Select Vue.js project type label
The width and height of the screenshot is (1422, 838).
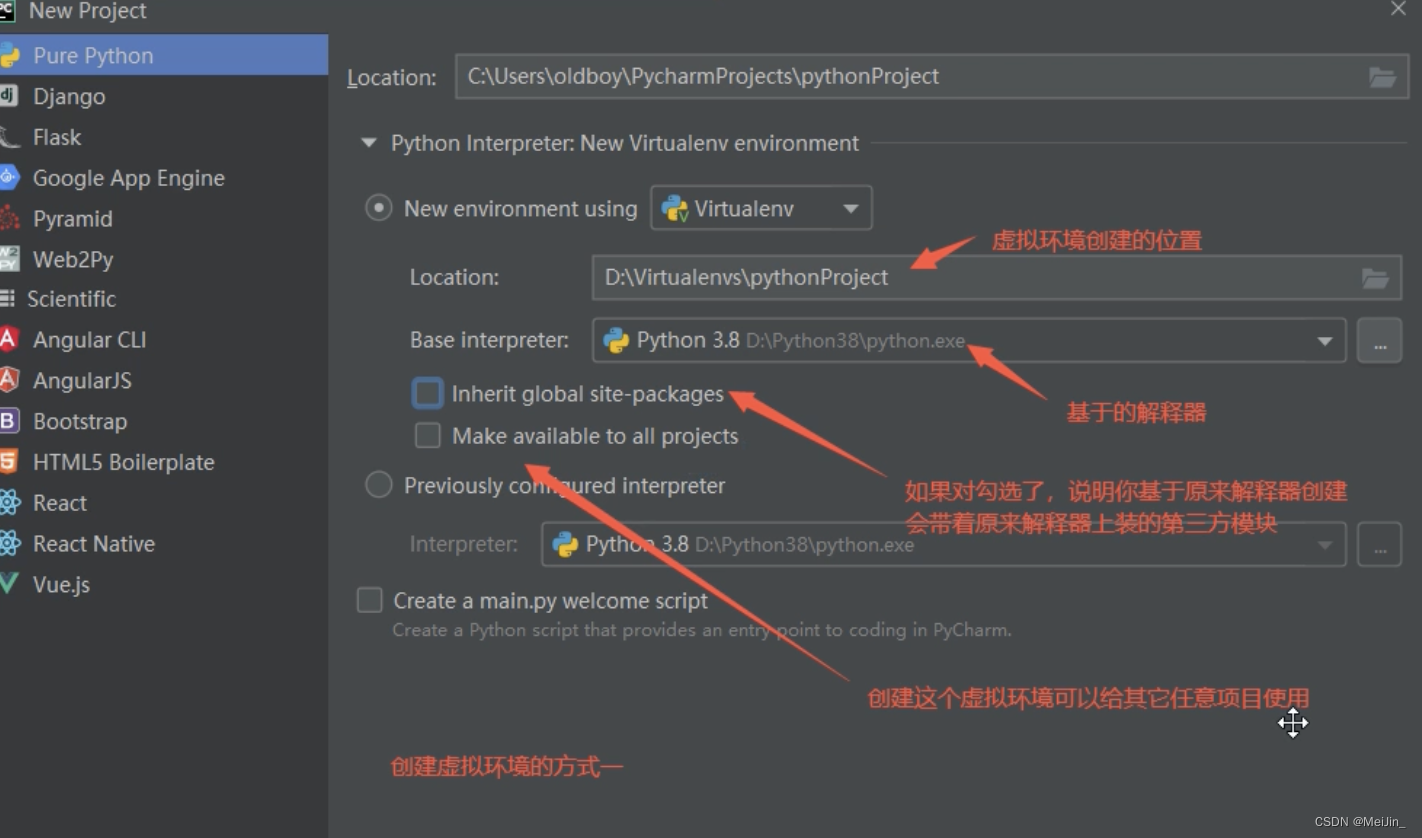61,584
